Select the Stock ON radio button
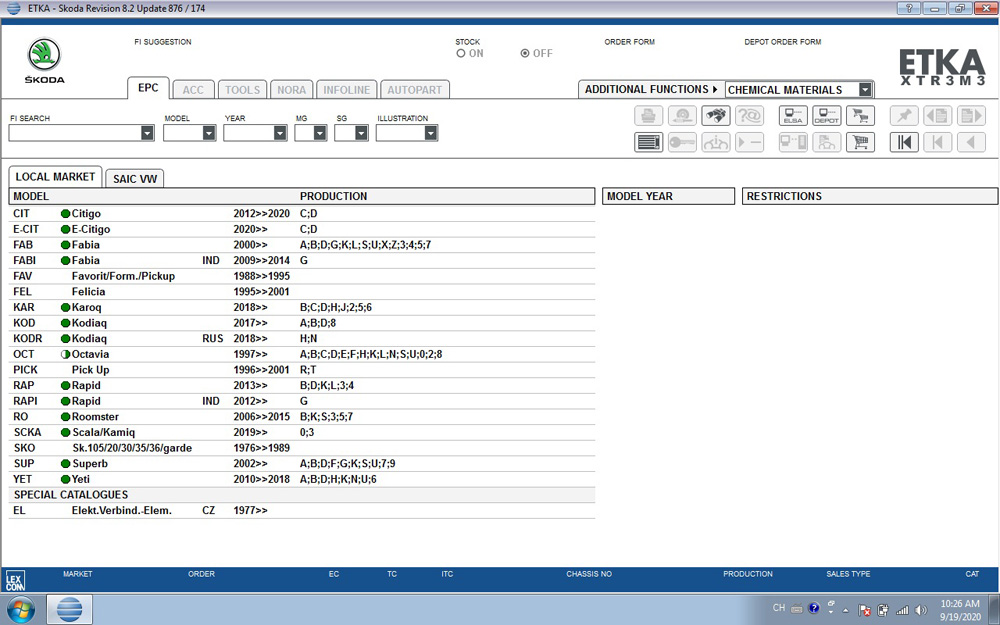 point(460,54)
